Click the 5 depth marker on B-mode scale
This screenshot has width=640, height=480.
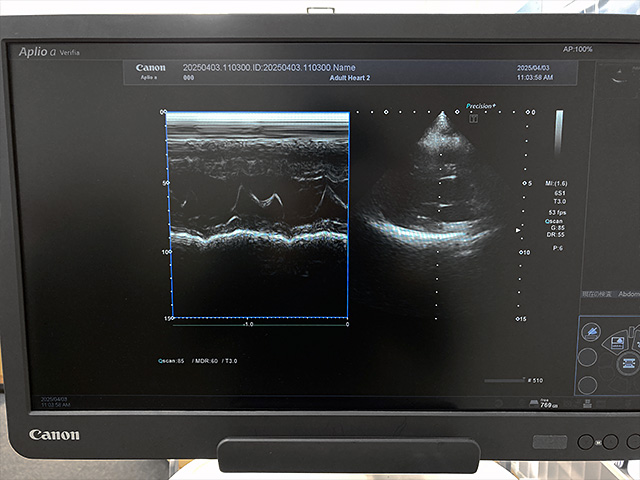pyautogui.click(x=527, y=183)
